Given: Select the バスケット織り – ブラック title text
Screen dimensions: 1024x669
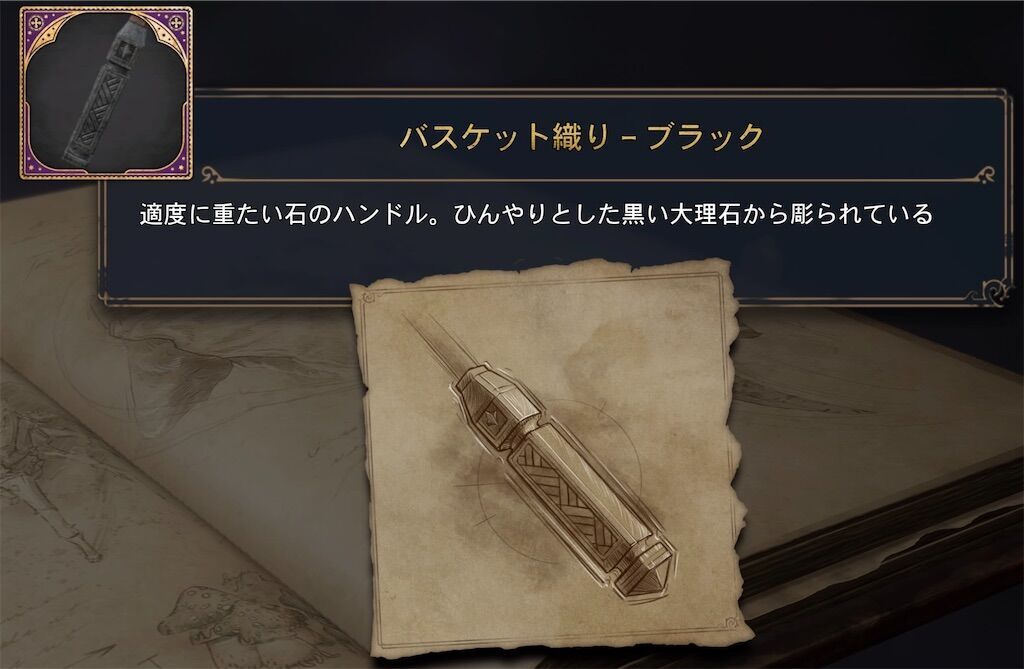Looking at the screenshot, I should tap(581, 137).
